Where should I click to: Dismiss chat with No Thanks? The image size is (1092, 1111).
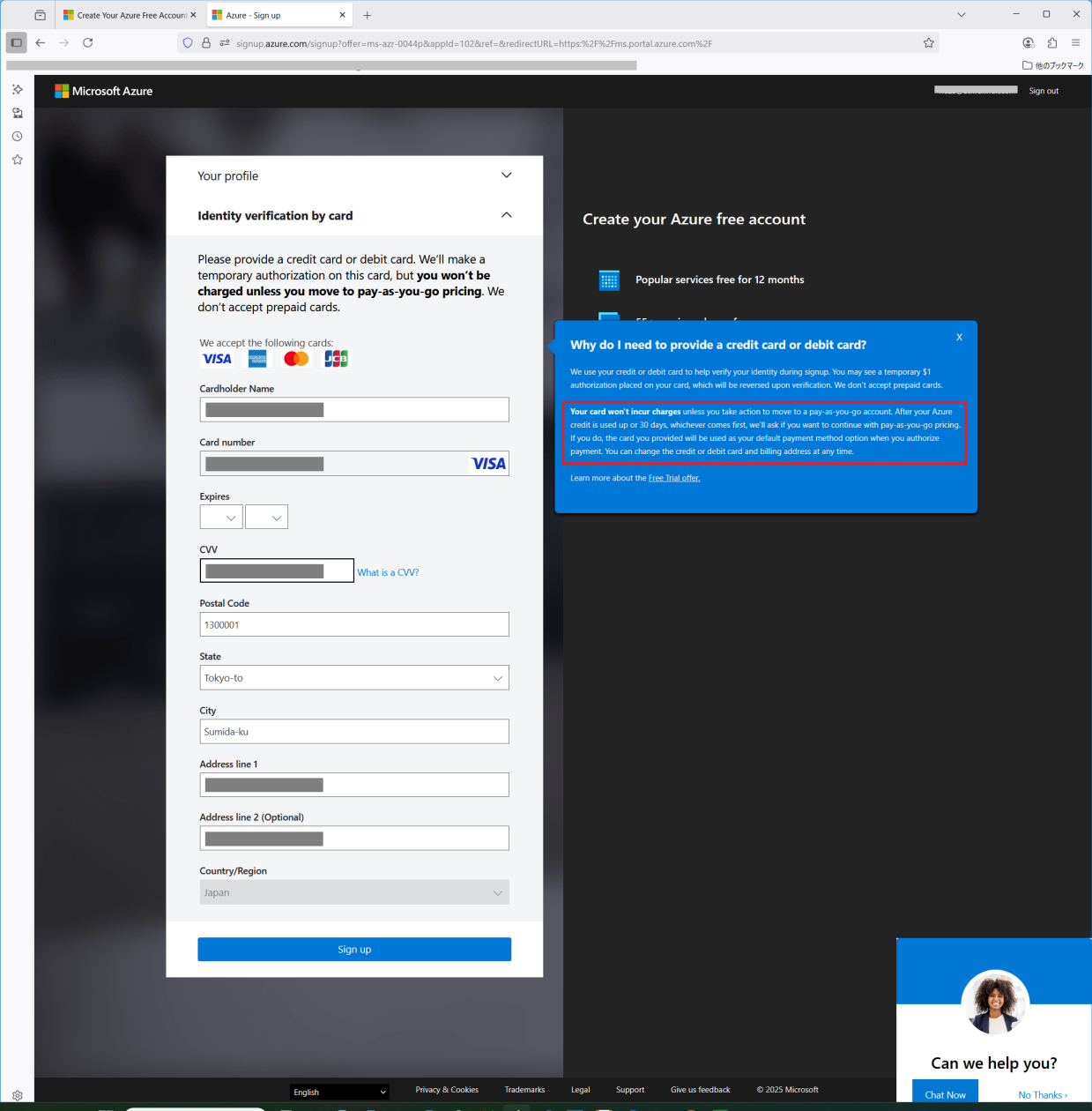tap(1043, 1095)
